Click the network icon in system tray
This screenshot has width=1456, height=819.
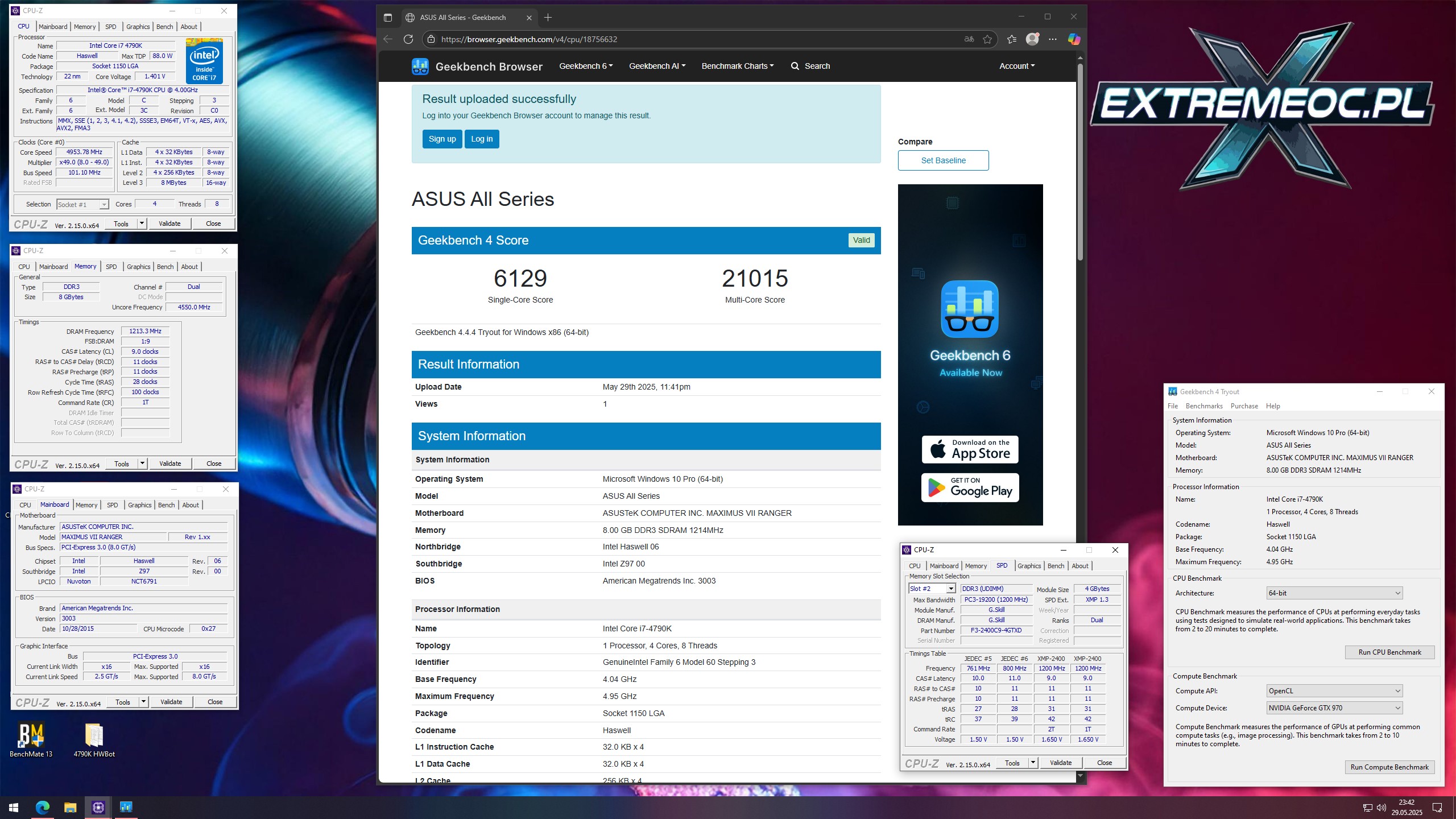[1368, 808]
